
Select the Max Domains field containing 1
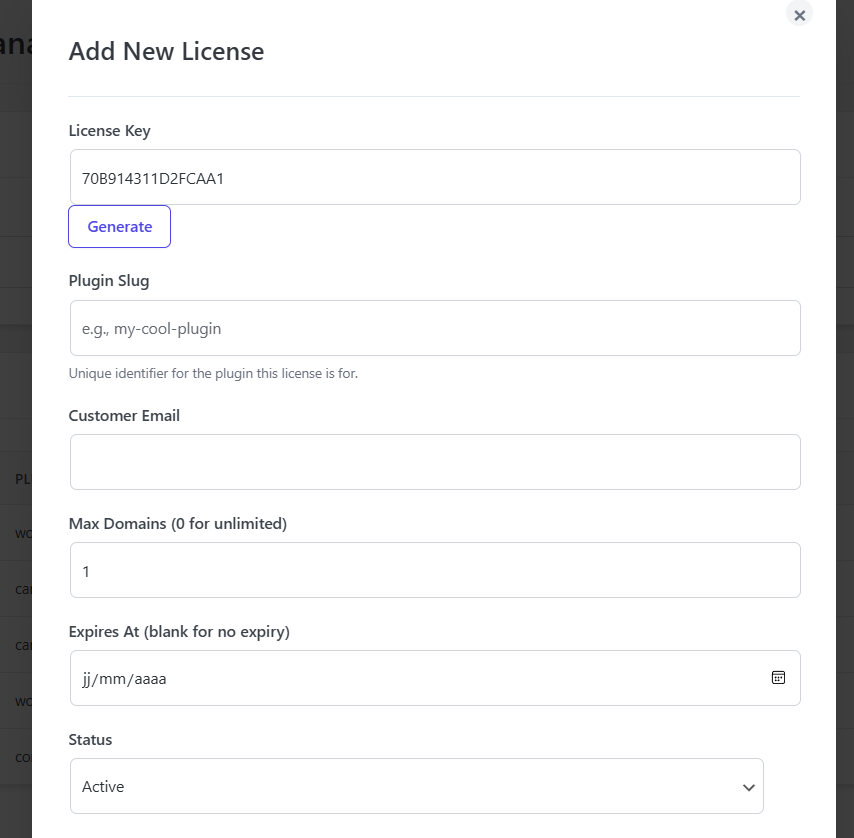click(435, 570)
